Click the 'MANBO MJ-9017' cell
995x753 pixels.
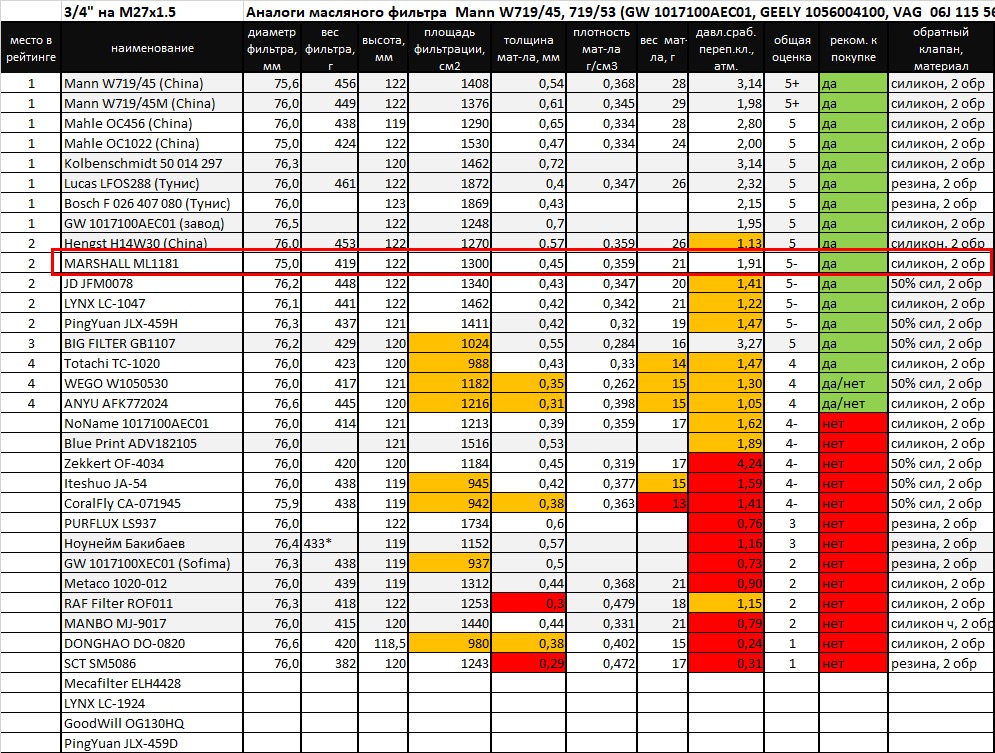pyautogui.click(x=152, y=623)
